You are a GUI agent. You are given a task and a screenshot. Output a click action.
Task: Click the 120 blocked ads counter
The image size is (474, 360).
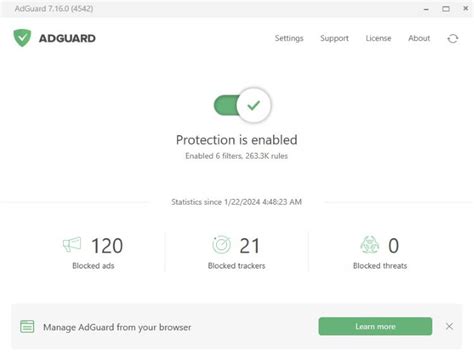click(x=107, y=246)
